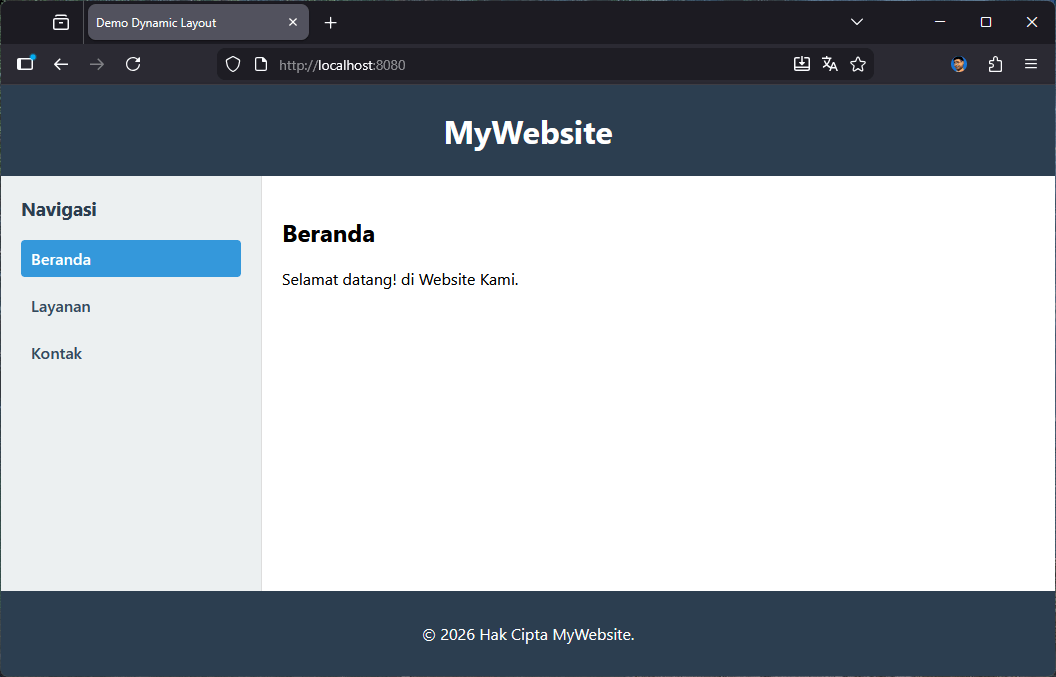Image resolution: width=1056 pixels, height=677 pixels.
Task: Bookmark the page via the star icon
Action: click(858, 63)
